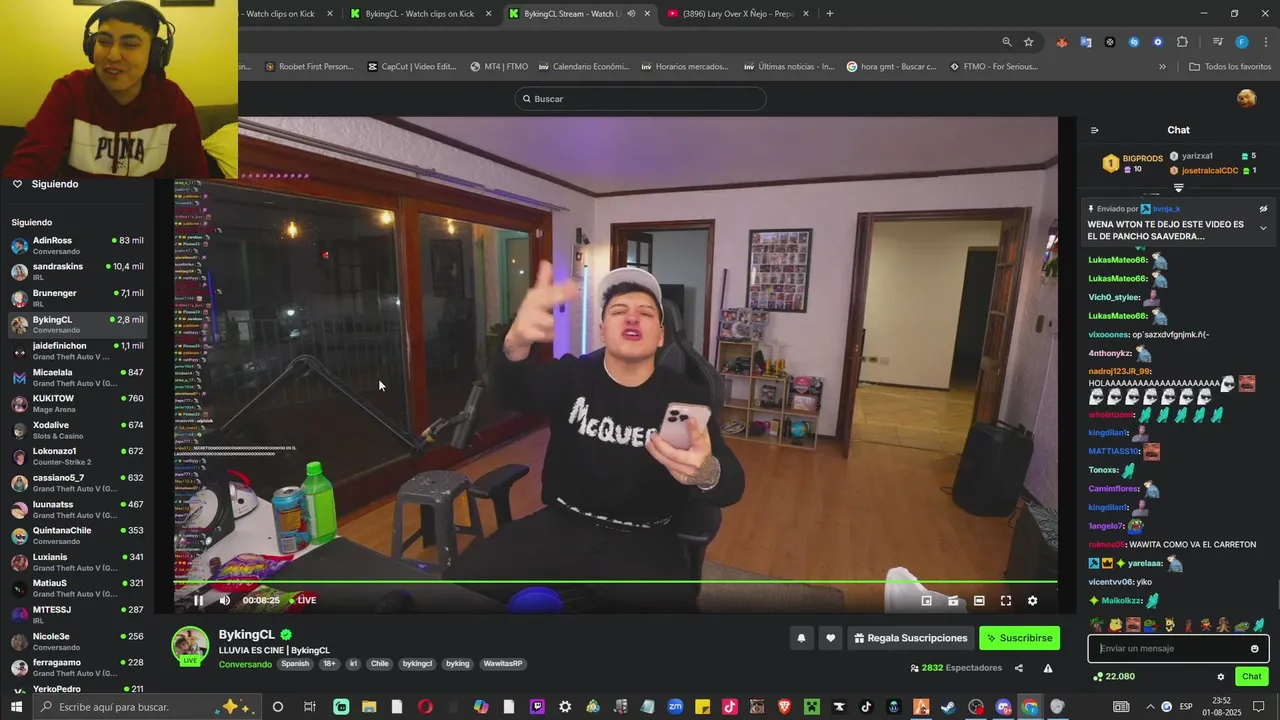Open CapCut Video Editor bookmark
1280x720 pixels.
412,67
